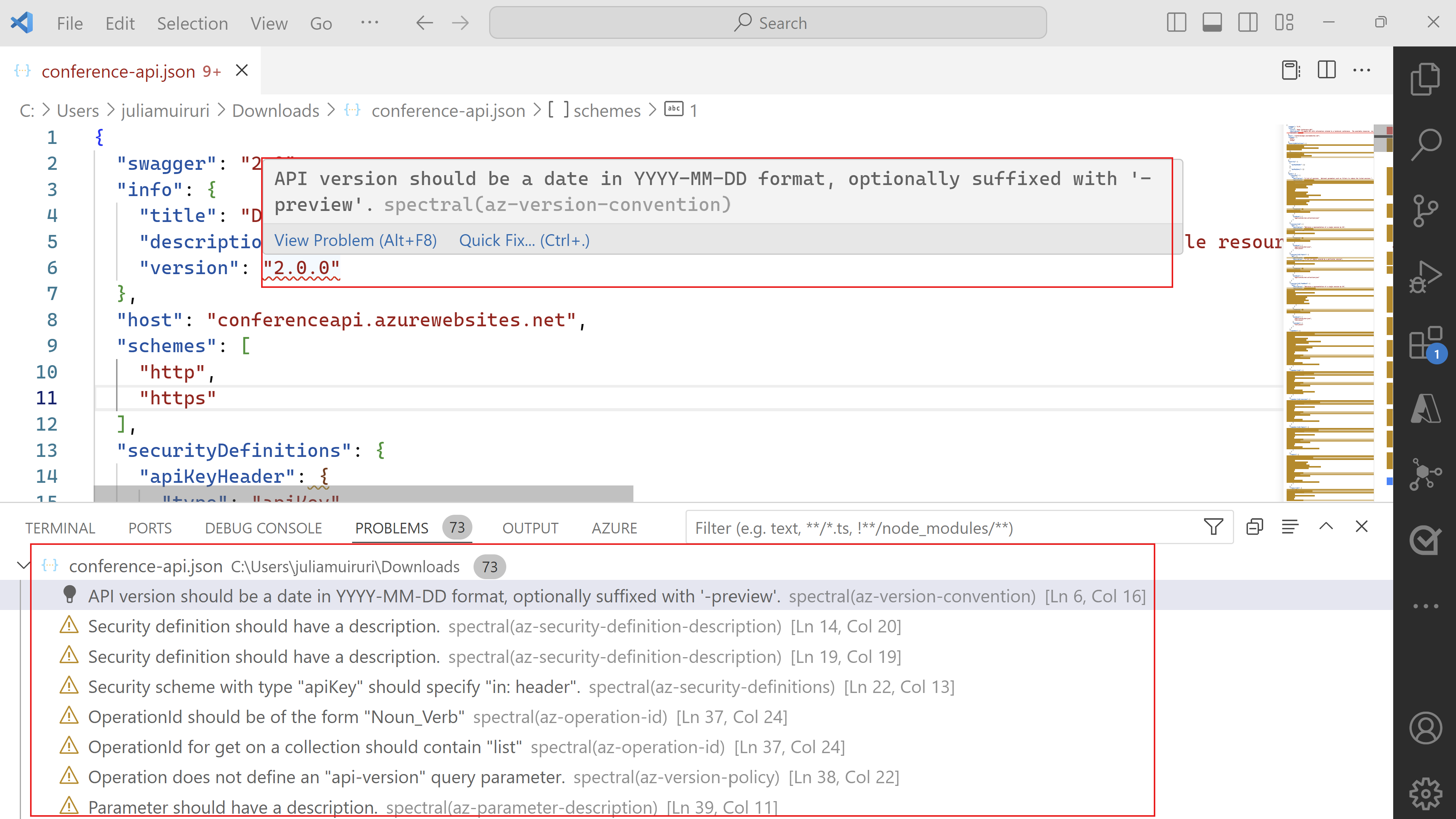
Task: Toggle the split editor button top-right
Action: (x=1327, y=70)
